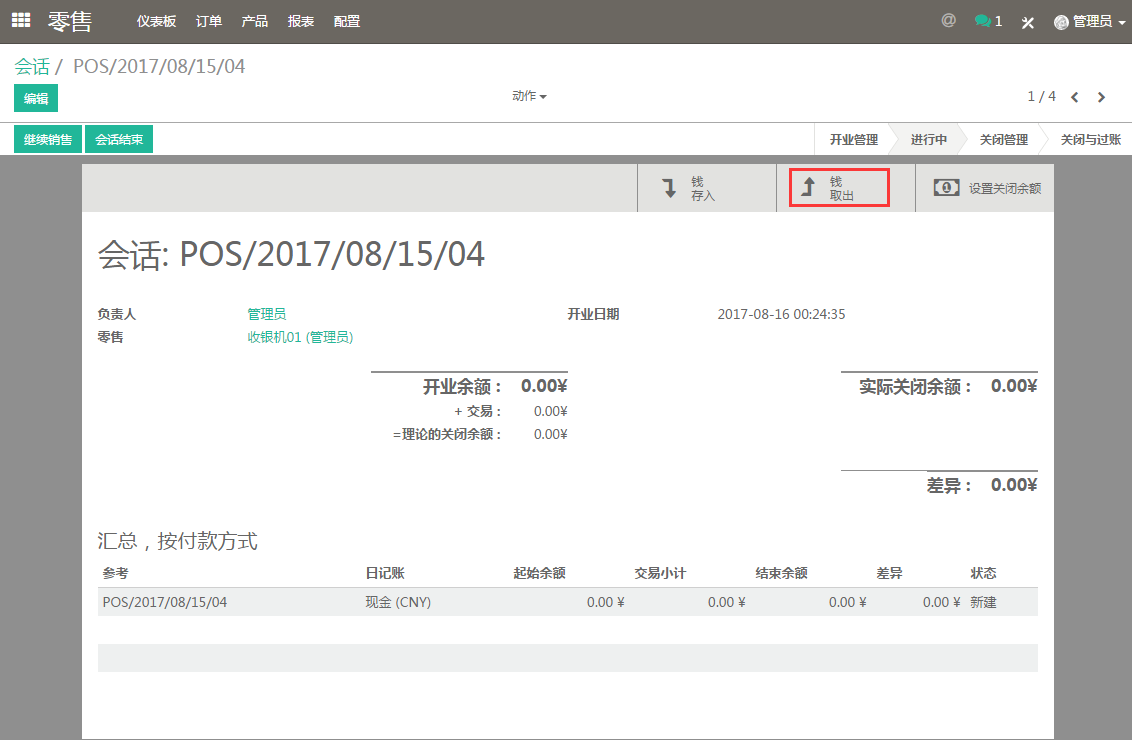Click the 状态 column header
This screenshot has width=1132, height=740.
click(x=983, y=573)
